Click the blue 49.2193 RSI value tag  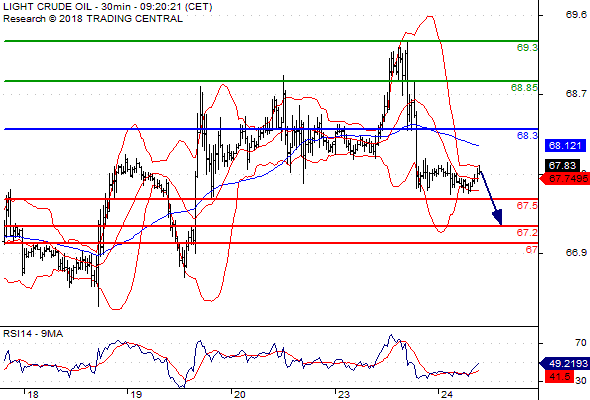click(x=564, y=363)
